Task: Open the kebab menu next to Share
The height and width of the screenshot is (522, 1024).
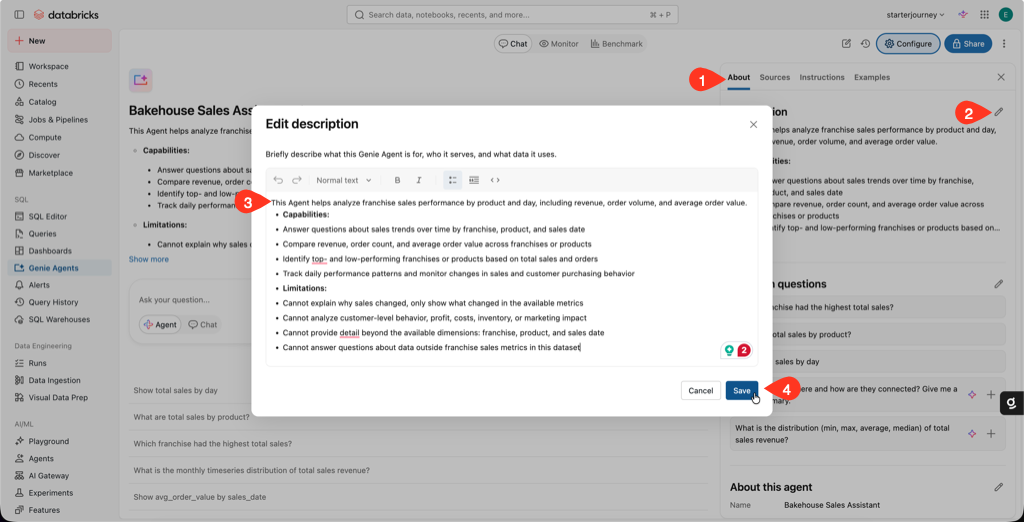Action: click(1004, 44)
